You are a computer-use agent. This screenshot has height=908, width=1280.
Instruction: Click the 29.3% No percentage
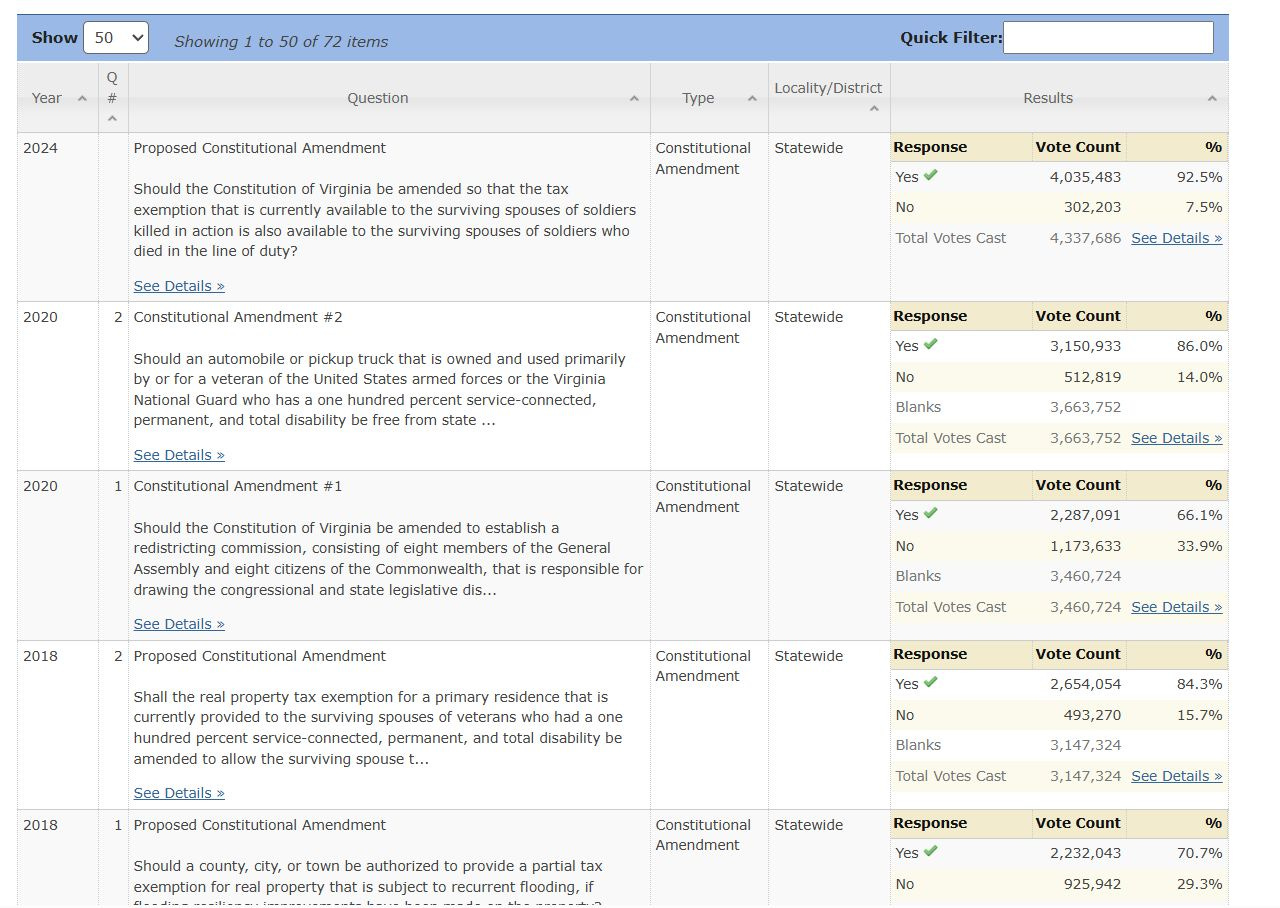pos(1200,884)
